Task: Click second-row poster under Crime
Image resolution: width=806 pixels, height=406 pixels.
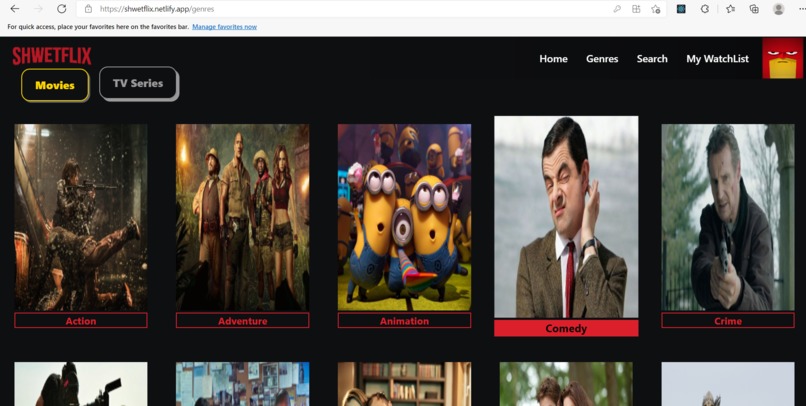Action: click(728, 384)
